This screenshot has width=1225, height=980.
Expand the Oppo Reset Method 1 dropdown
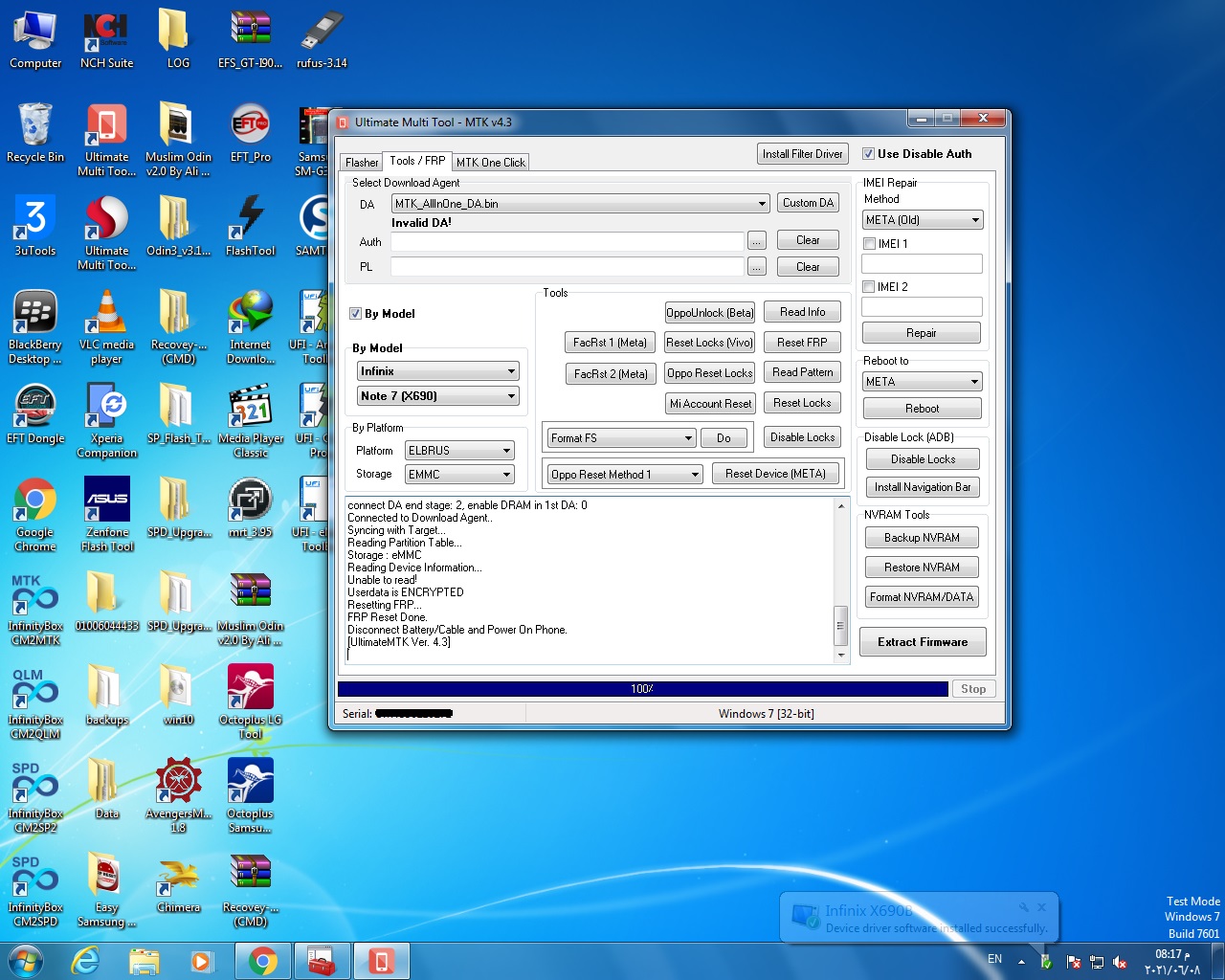(625, 475)
